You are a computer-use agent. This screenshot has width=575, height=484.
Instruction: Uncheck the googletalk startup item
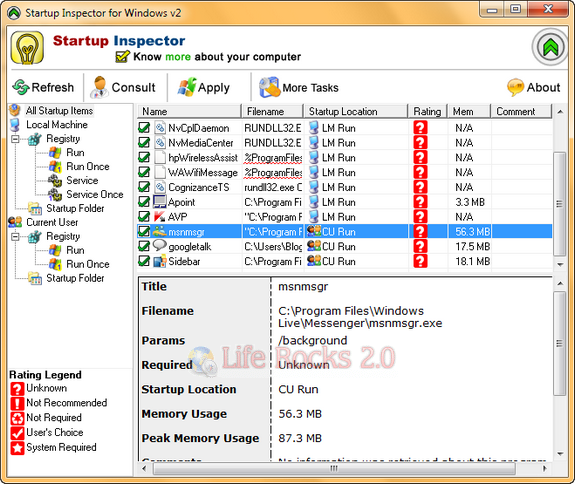(144, 246)
